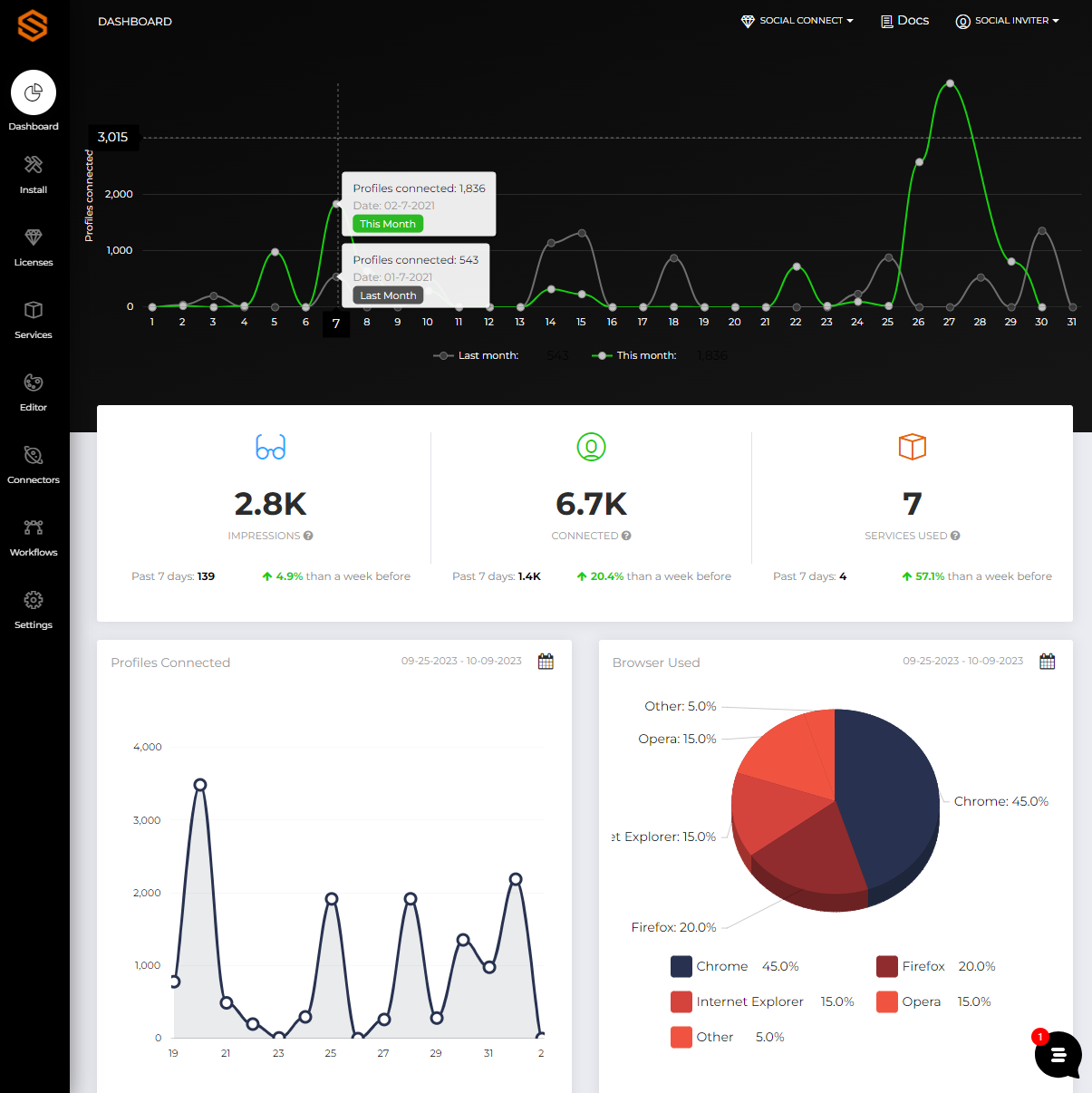Expand the Social Inviter account dropdown

pos(1008,21)
